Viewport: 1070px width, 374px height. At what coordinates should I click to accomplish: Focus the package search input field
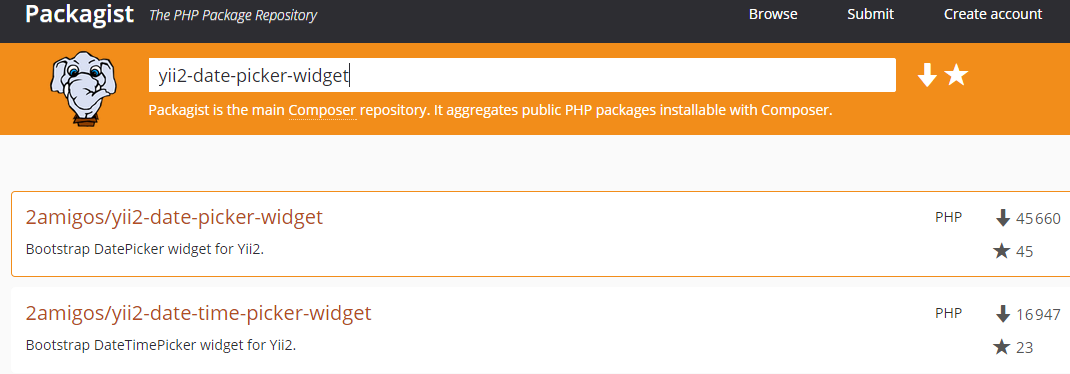pos(522,75)
